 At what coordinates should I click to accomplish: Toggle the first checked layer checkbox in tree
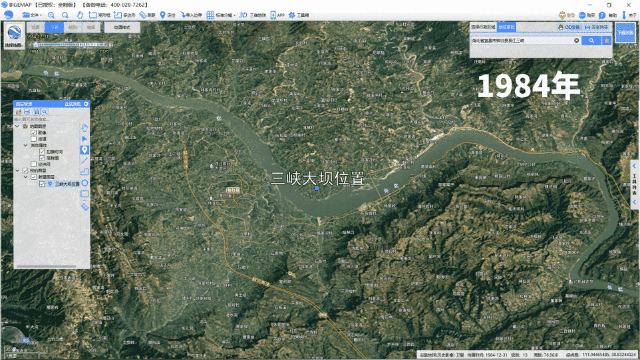pos(34,132)
